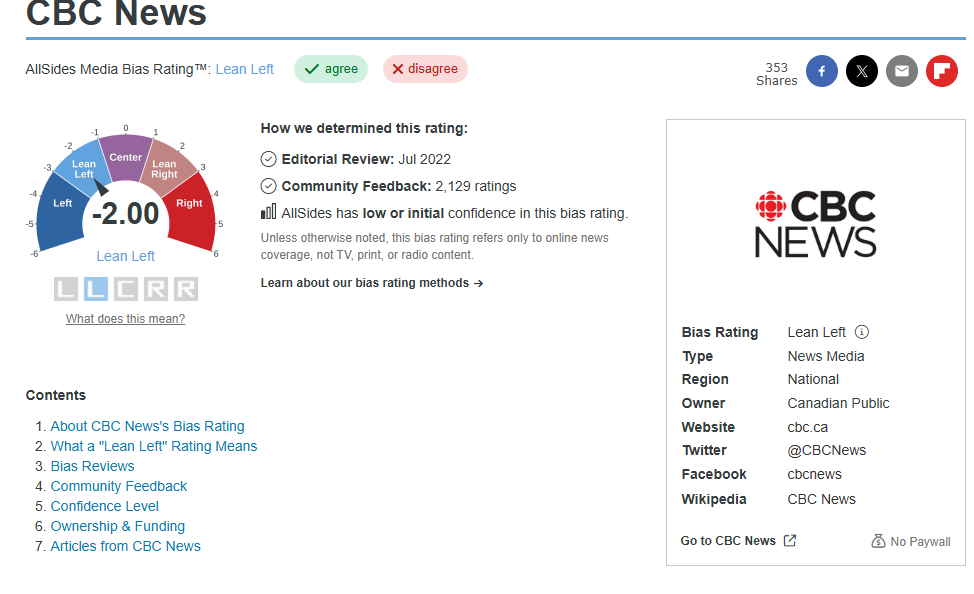Open the Lean Left rating link in header
Image resolution: width=974 pixels, height=594 pixels.
coord(245,69)
